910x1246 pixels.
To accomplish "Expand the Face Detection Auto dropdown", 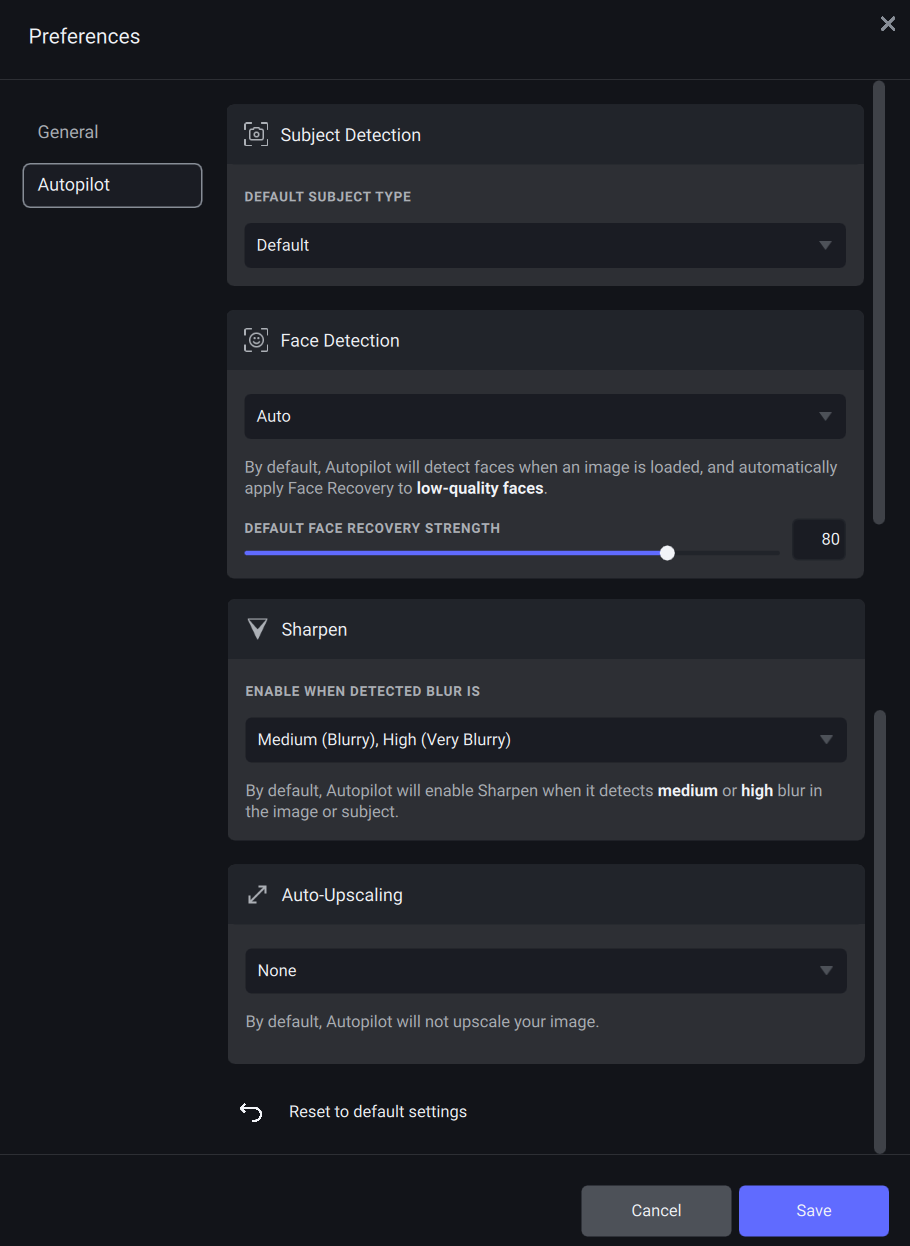I will [545, 416].
